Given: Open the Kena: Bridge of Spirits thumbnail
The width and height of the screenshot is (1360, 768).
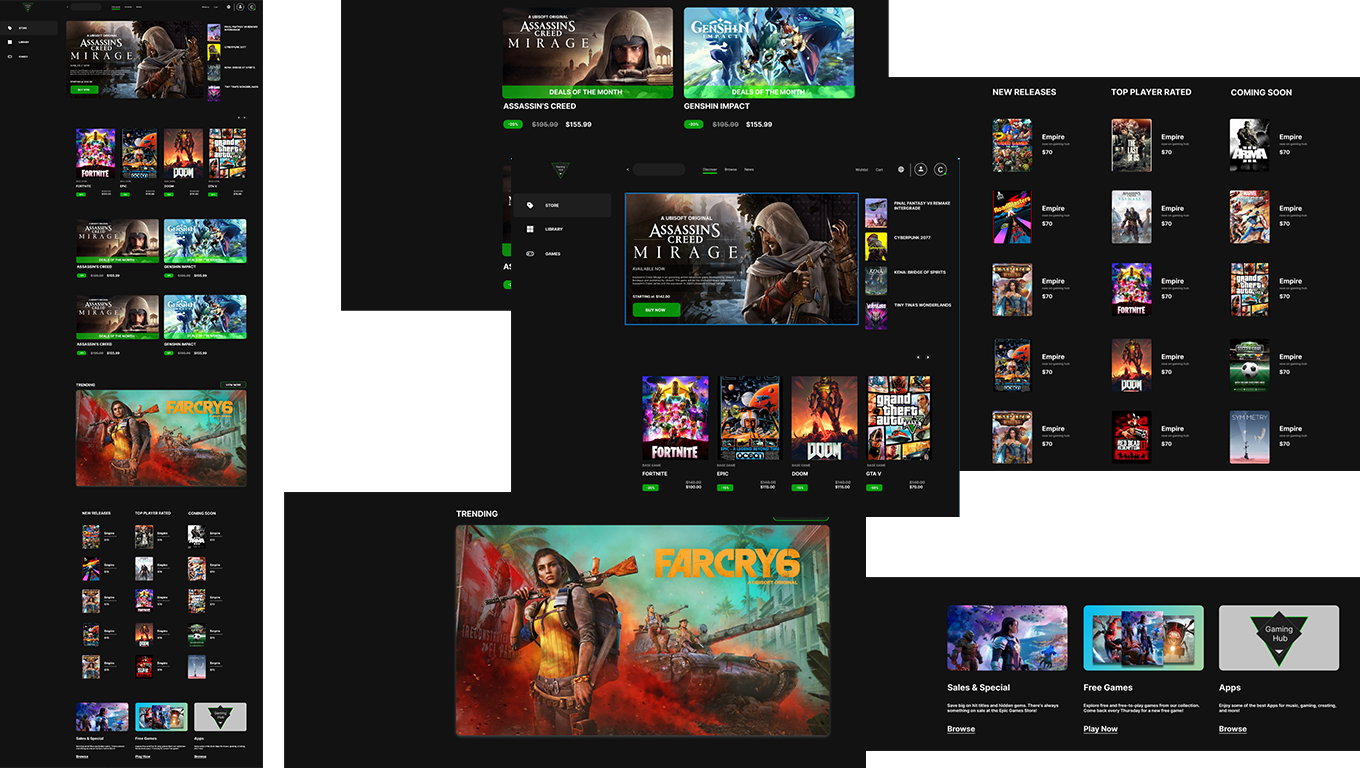Looking at the screenshot, I should (876, 280).
